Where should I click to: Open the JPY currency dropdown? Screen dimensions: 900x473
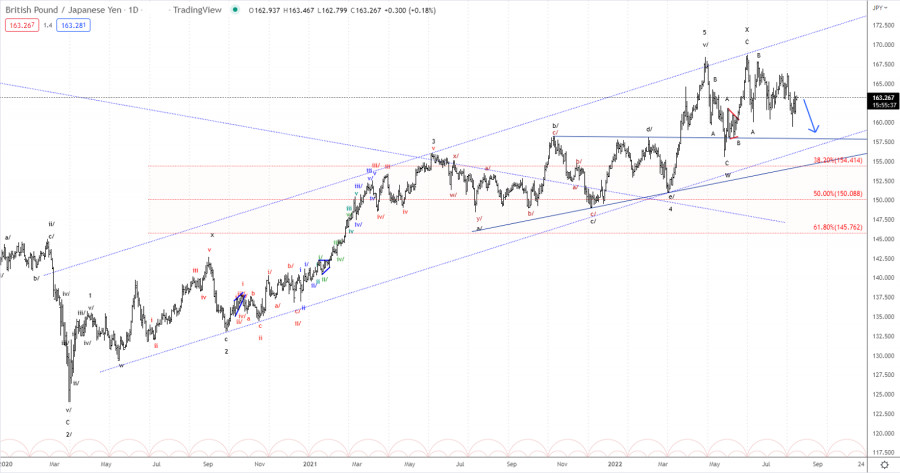[x=880, y=8]
